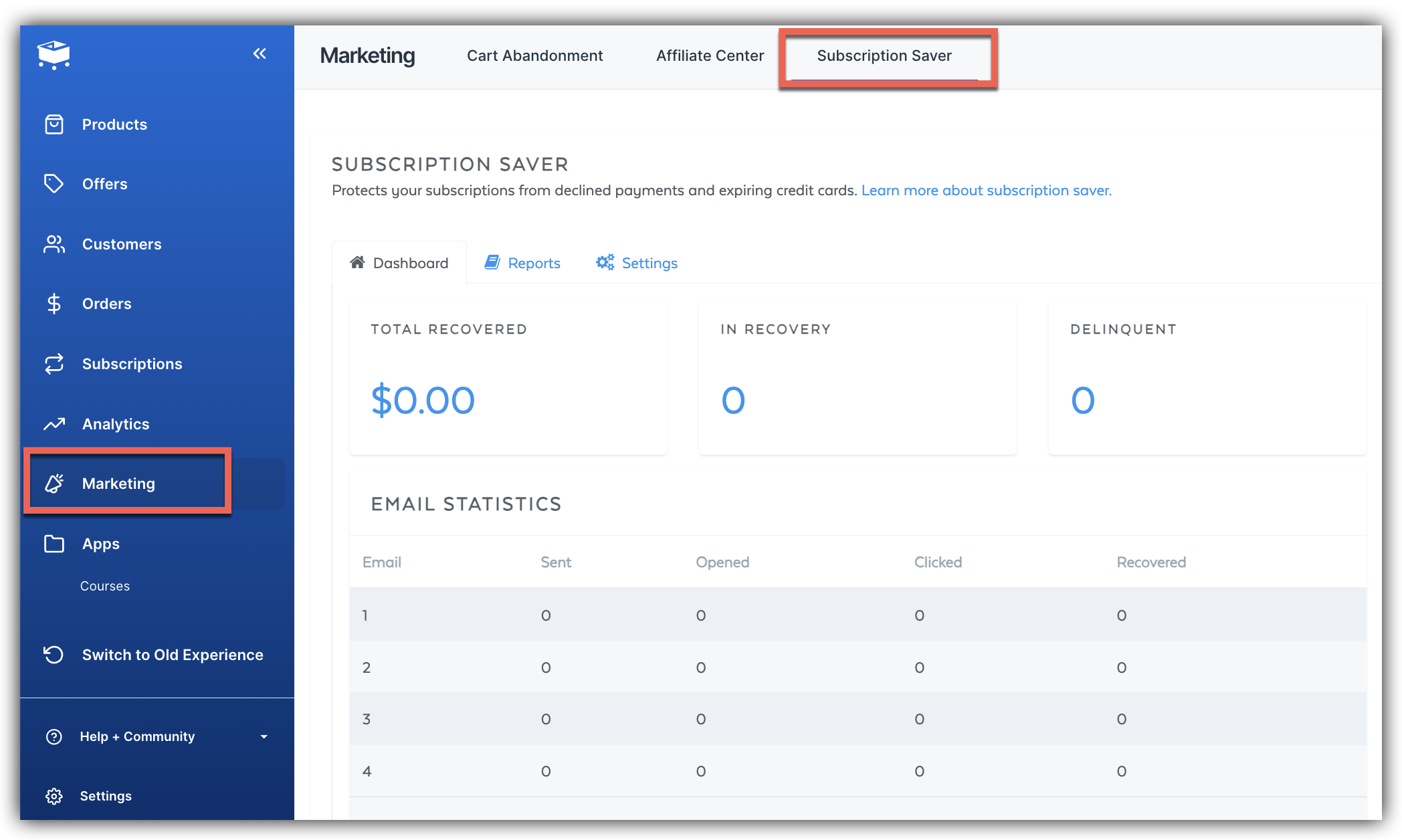Click the Products bag icon
Viewport: 1402px width, 840px height.
click(54, 124)
